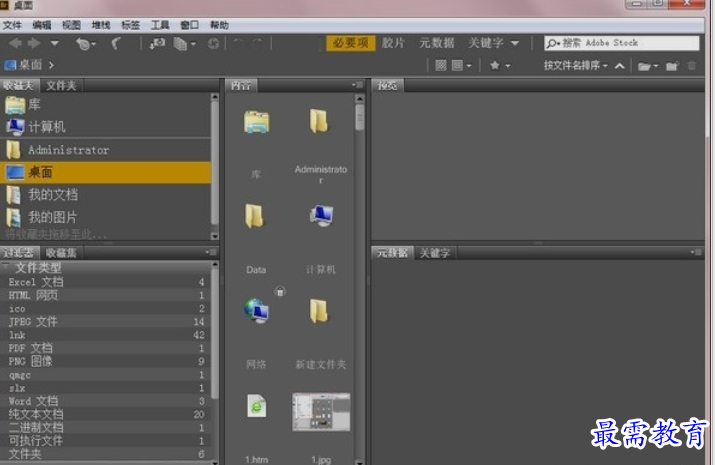Open the 视图 menu
Screen dimensions: 715x465
[71, 25]
